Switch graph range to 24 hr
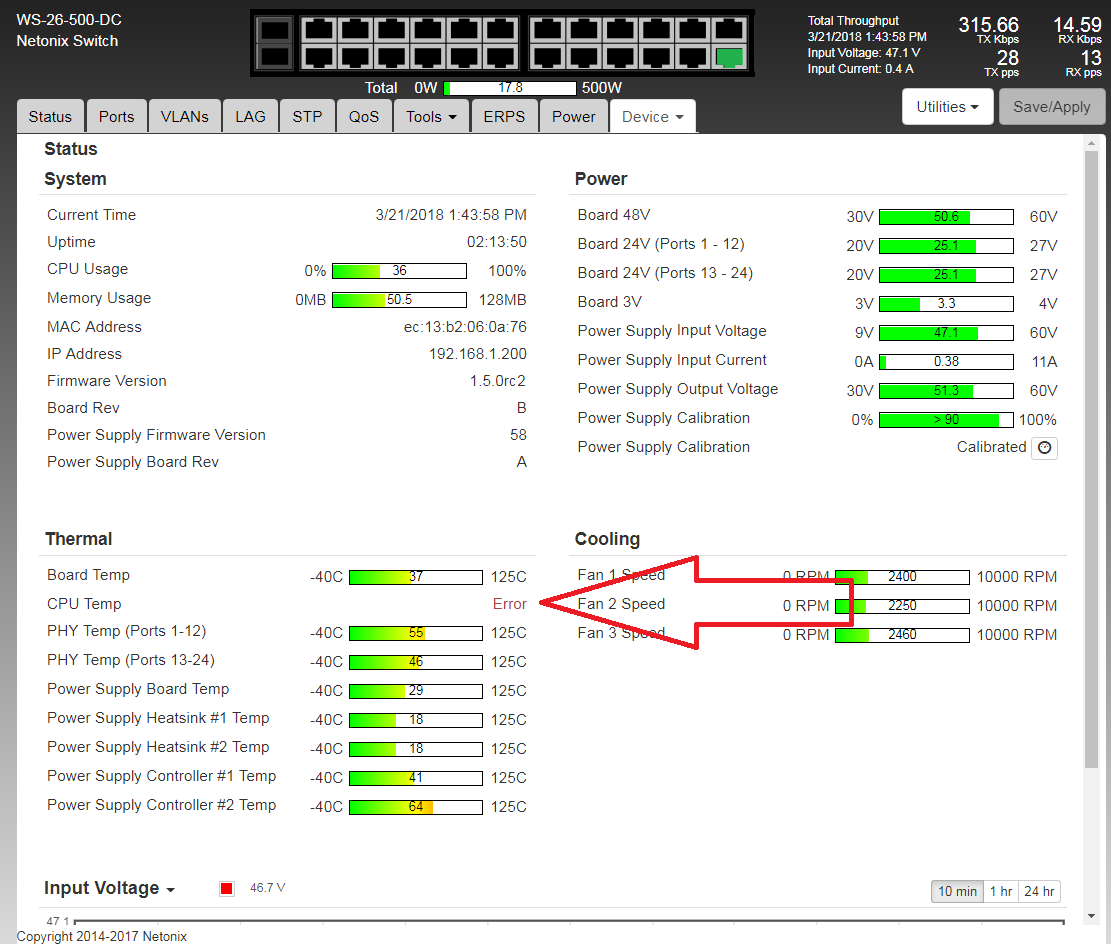 coord(1040,891)
